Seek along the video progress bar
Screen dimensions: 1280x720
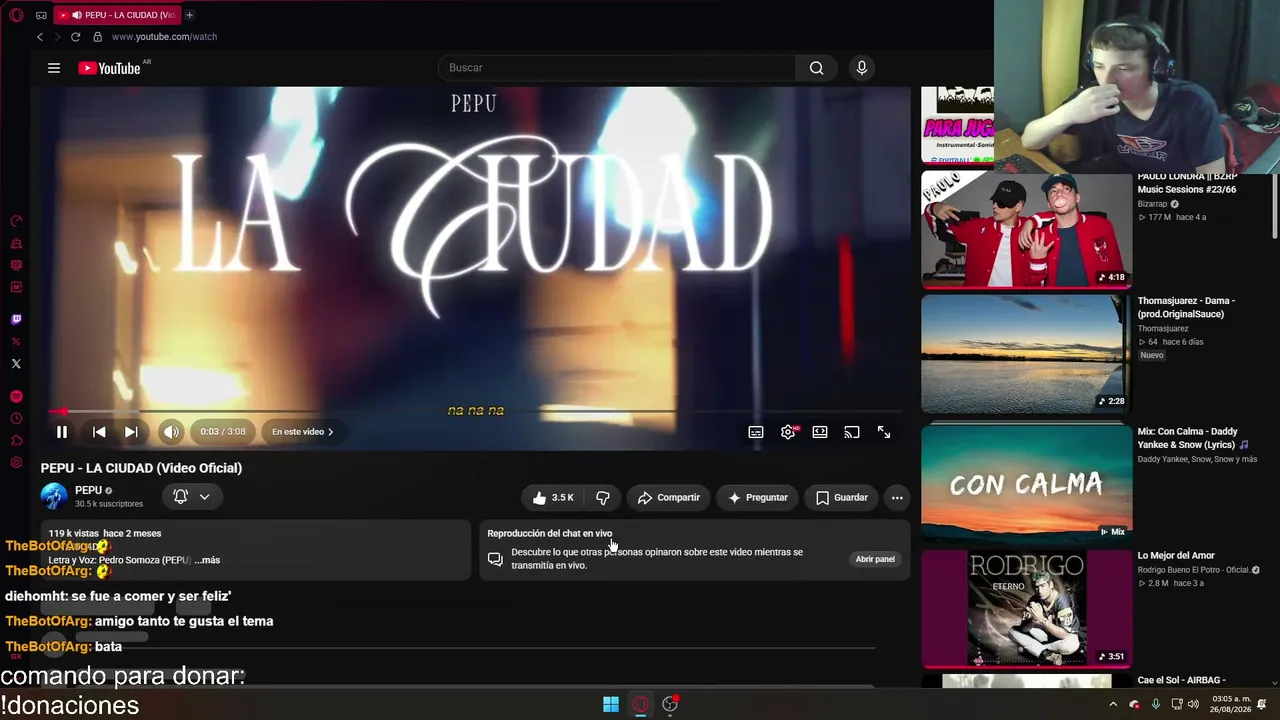point(476,411)
